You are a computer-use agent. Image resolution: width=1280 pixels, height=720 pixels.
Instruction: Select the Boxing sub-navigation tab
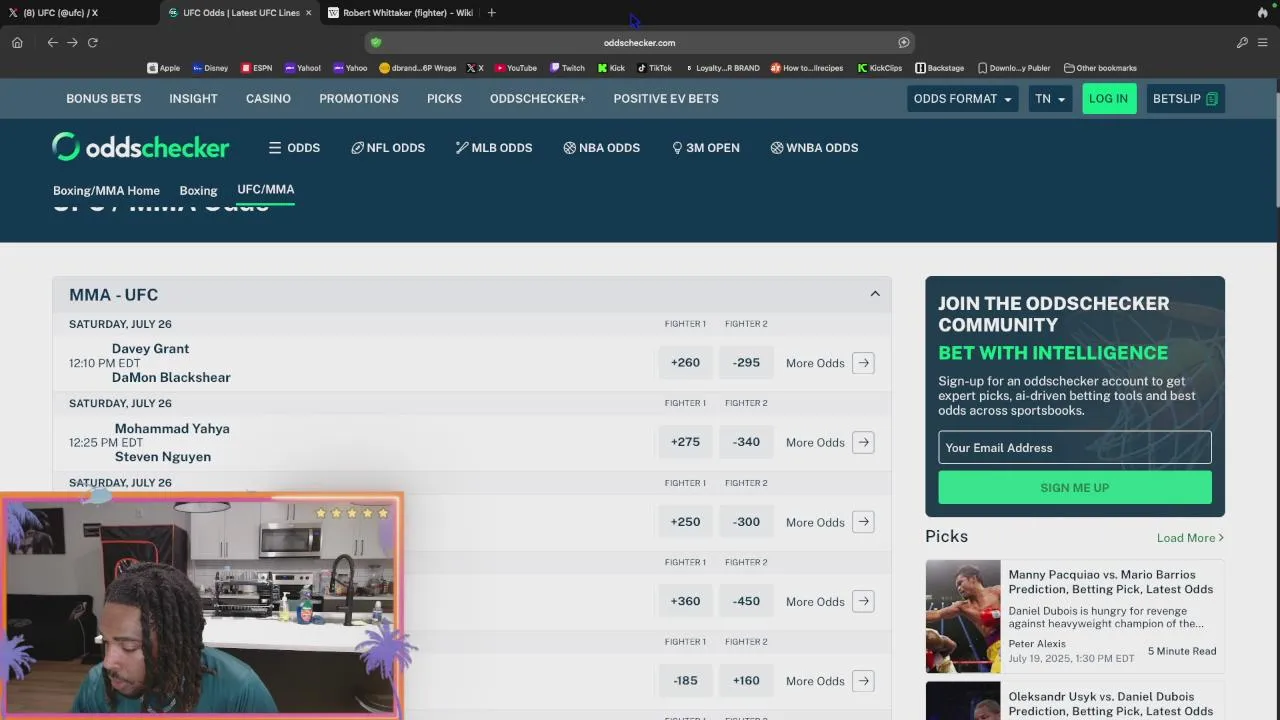coord(198,190)
